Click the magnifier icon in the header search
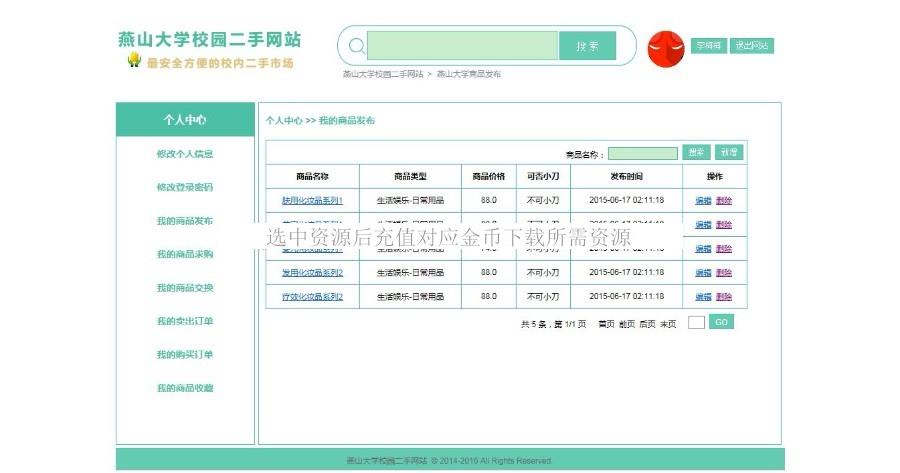Image resolution: width=900 pixels, height=473 pixels. coord(356,45)
